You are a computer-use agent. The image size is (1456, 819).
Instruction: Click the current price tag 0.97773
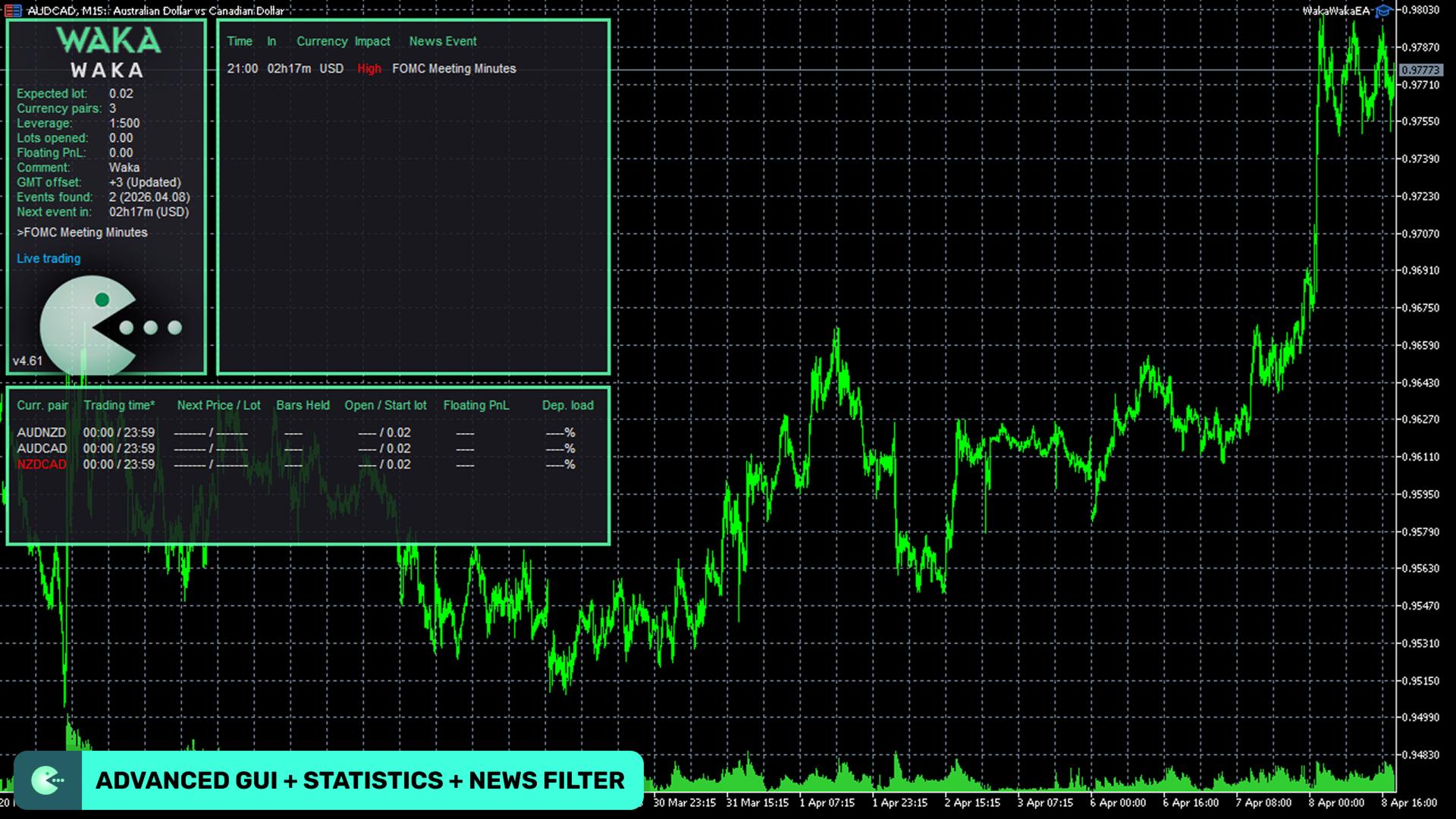tap(1420, 70)
